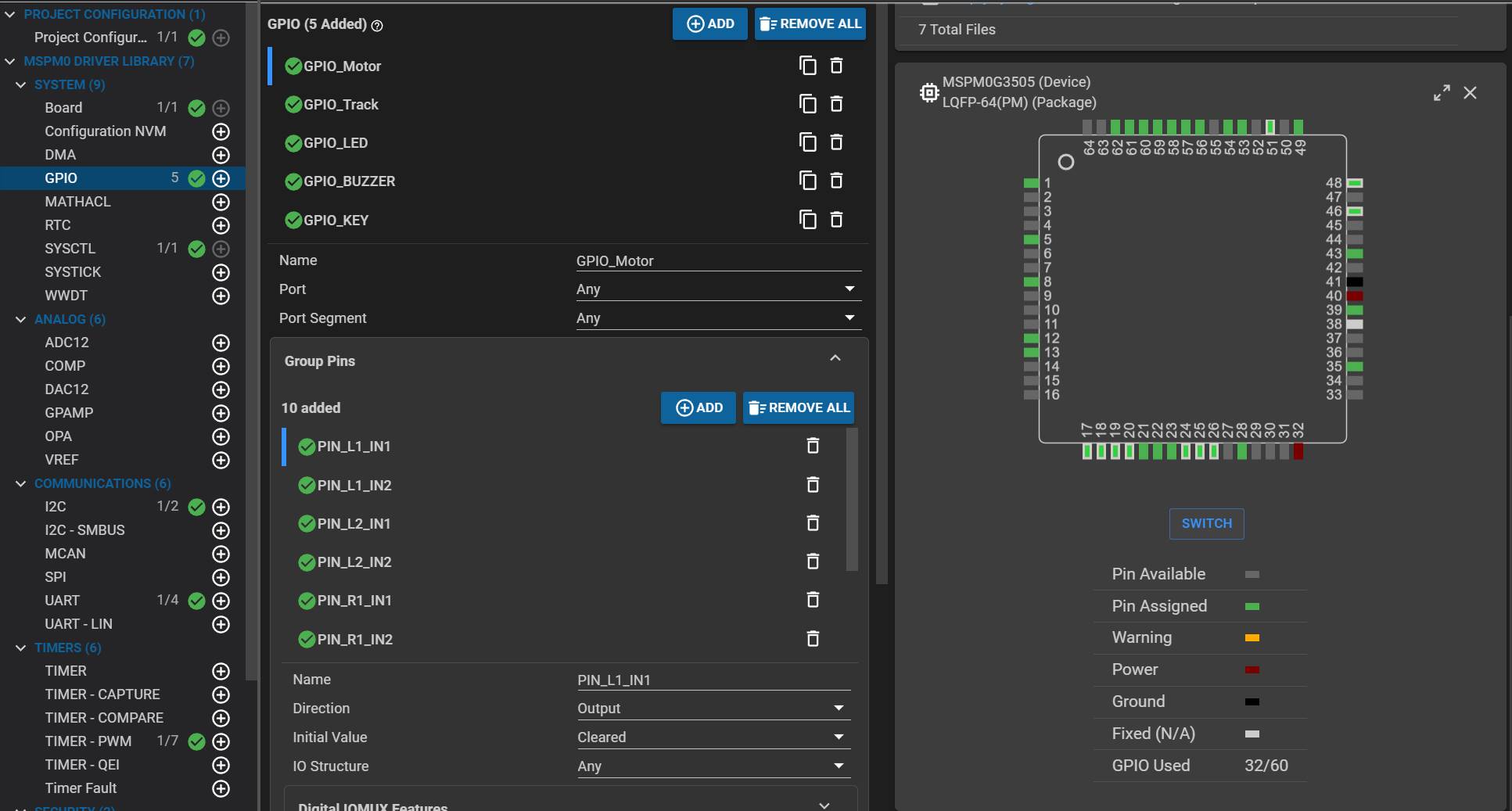Collapse the Group Pins section
The height and width of the screenshot is (811, 1512).
click(835, 359)
